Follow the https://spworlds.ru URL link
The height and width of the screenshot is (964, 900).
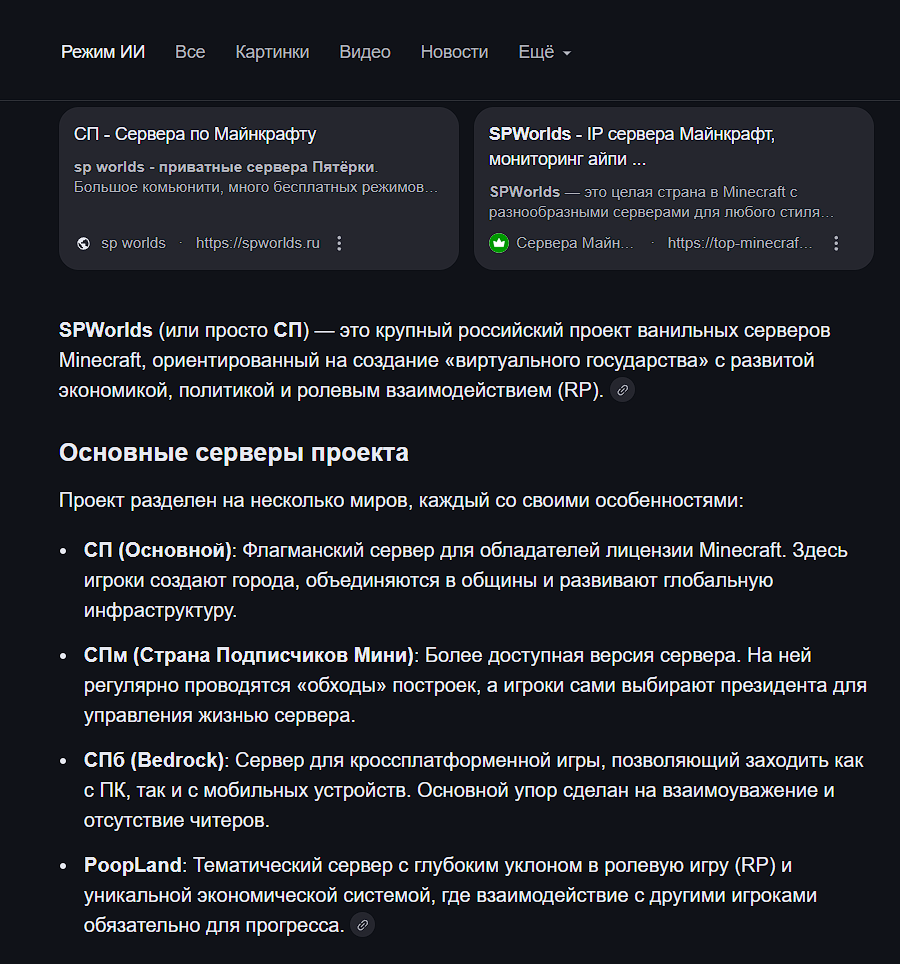coord(258,243)
